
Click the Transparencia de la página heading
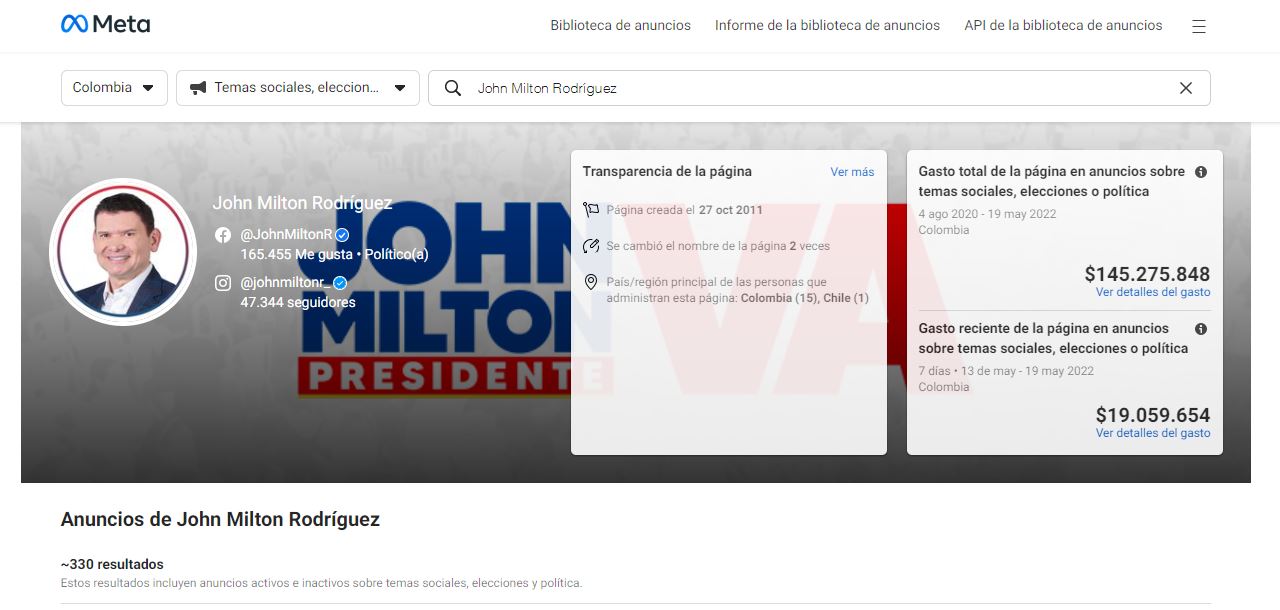tap(667, 172)
